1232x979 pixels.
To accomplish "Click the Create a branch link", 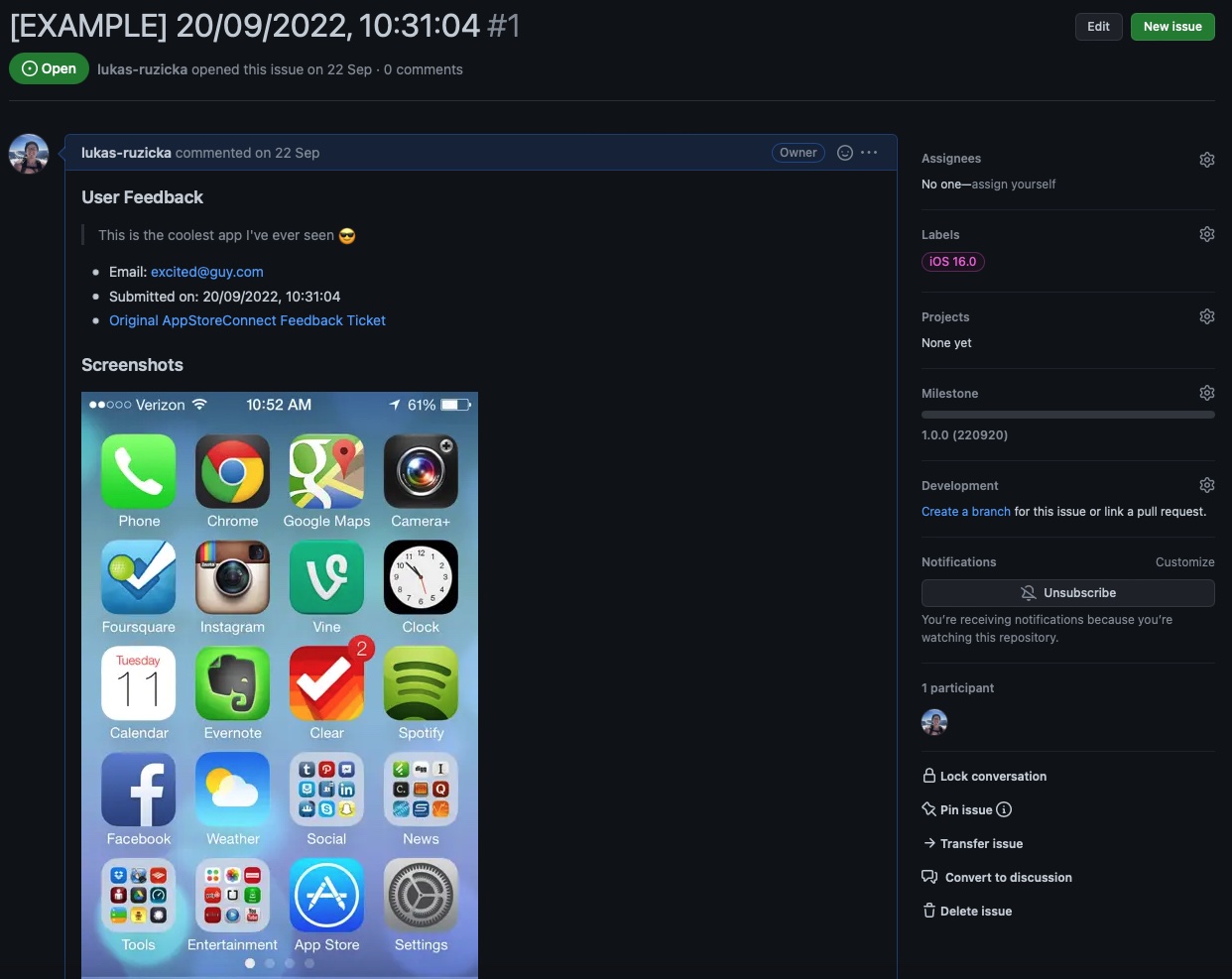I will tap(966, 512).
